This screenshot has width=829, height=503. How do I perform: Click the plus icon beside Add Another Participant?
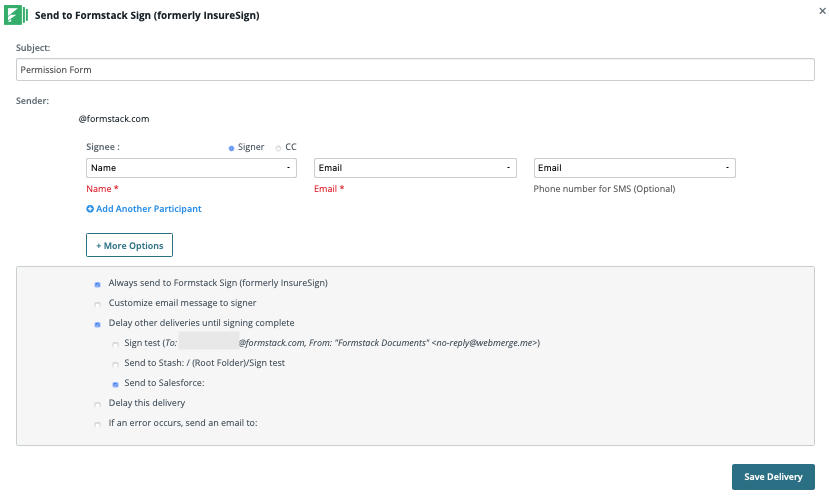(90, 209)
